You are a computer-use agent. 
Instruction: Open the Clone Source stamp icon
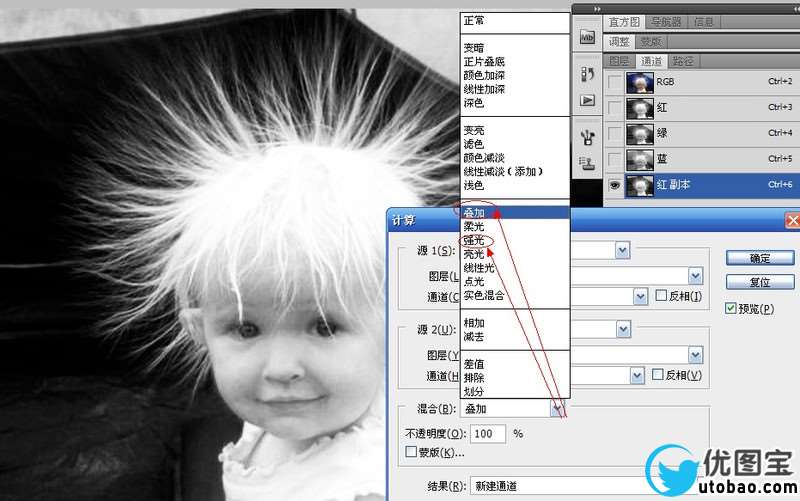pos(587,163)
